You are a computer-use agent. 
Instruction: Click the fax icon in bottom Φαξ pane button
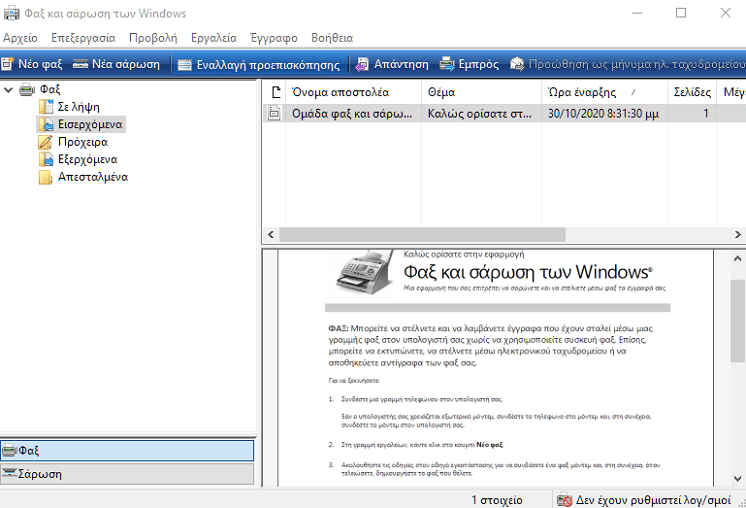point(10,450)
